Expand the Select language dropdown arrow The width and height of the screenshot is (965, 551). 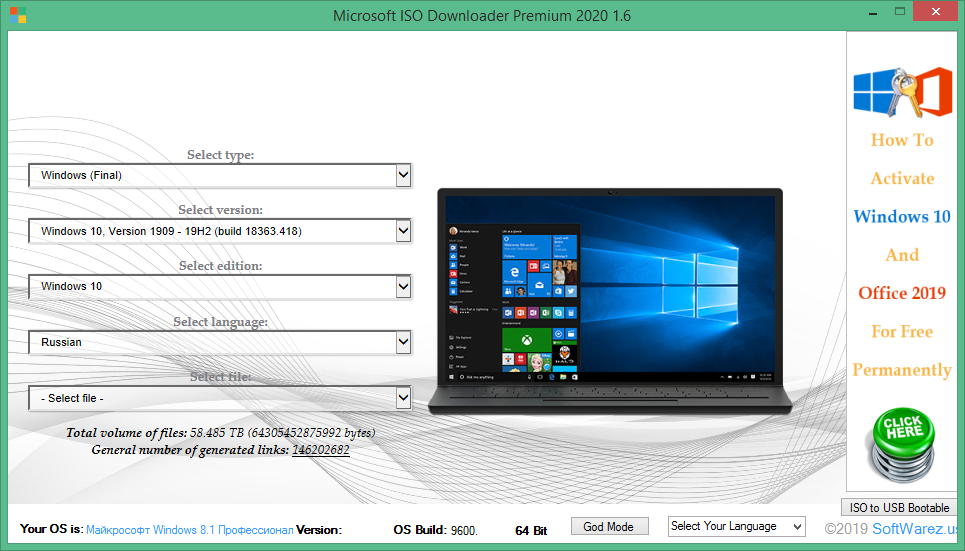403,342
